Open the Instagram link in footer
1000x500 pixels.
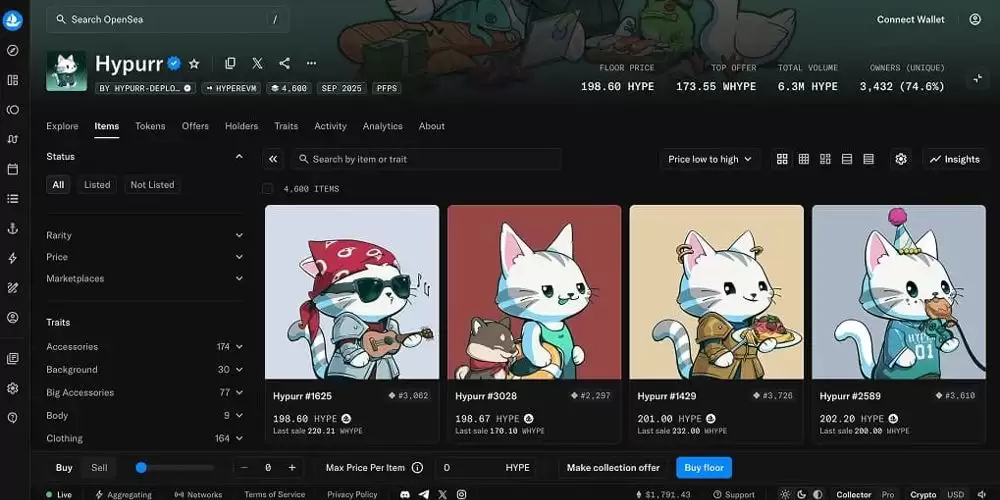pos(462,494)
